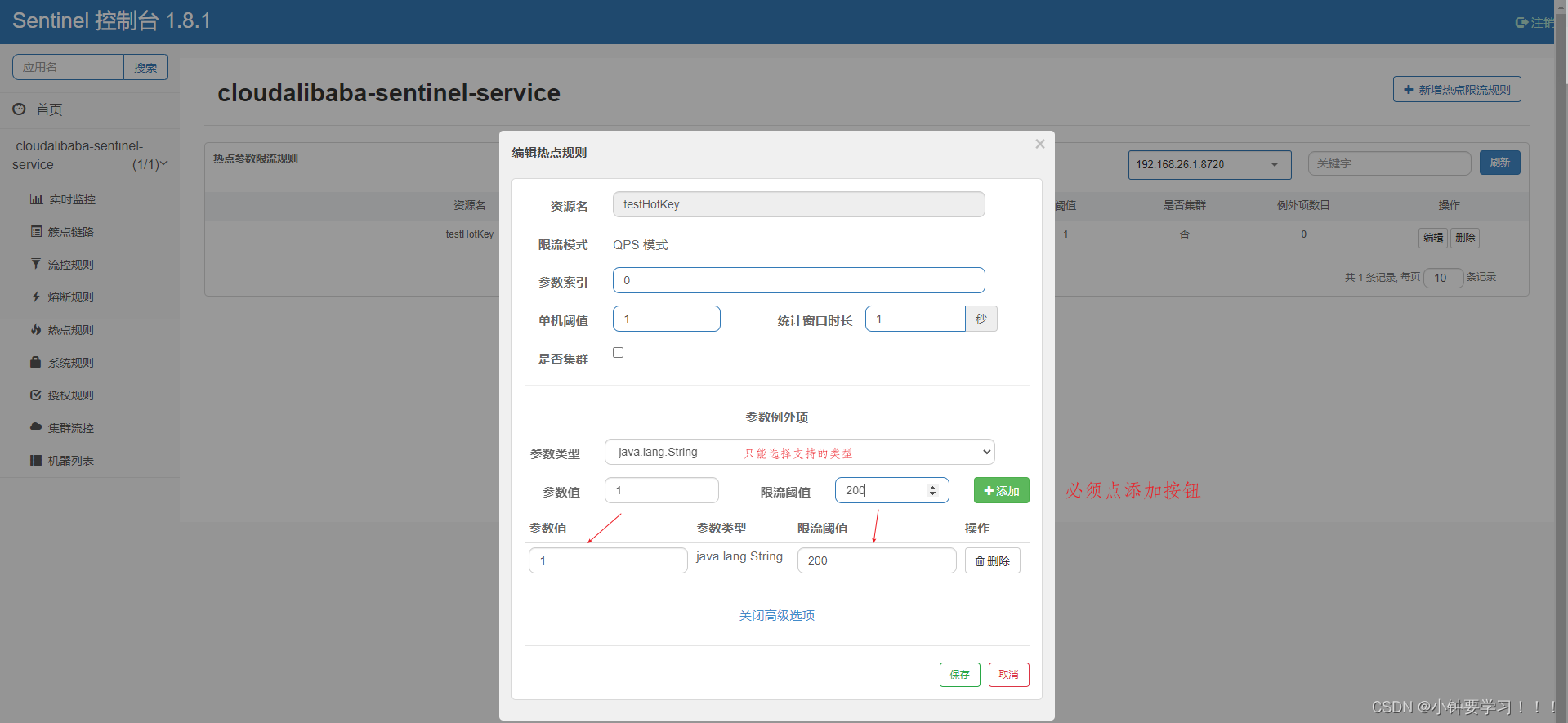The width and height of the screenshot is (1568, 723).
Task: Click the trash icon on 删除 exception row
Action: pyautogui.click(x=980, y=561)
